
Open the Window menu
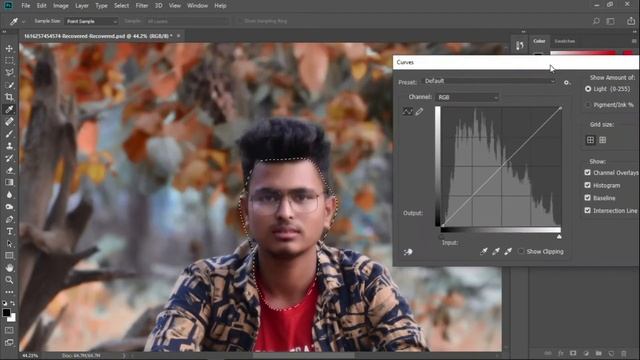197,6
